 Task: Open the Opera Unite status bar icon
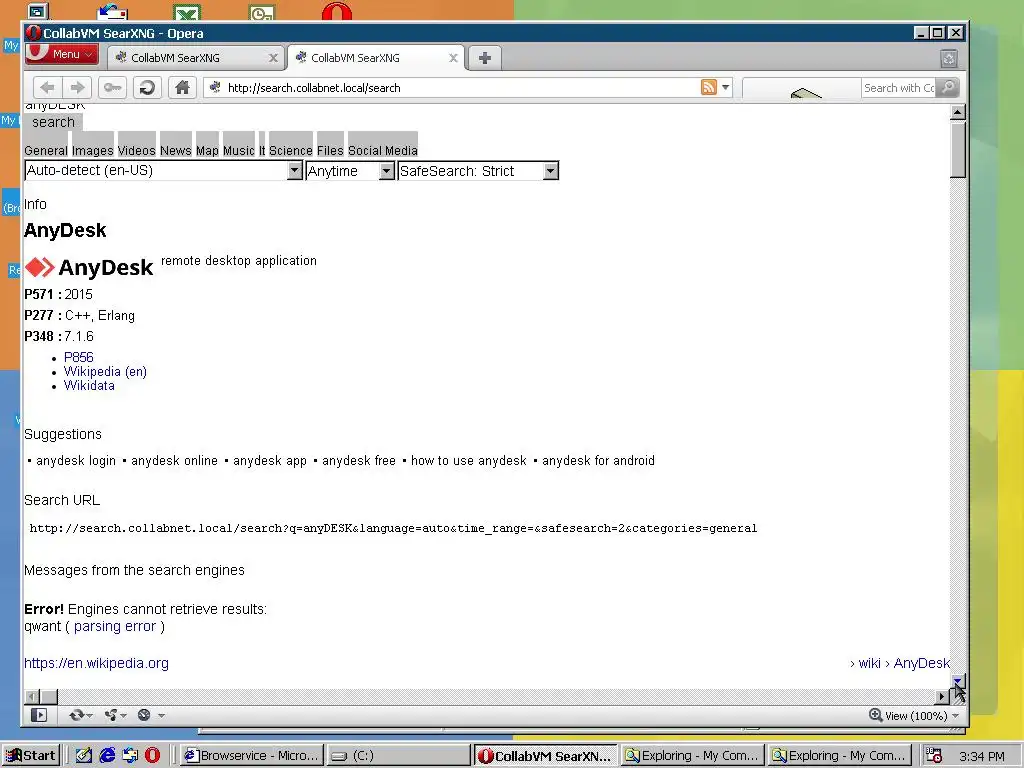tap(116, 715)
